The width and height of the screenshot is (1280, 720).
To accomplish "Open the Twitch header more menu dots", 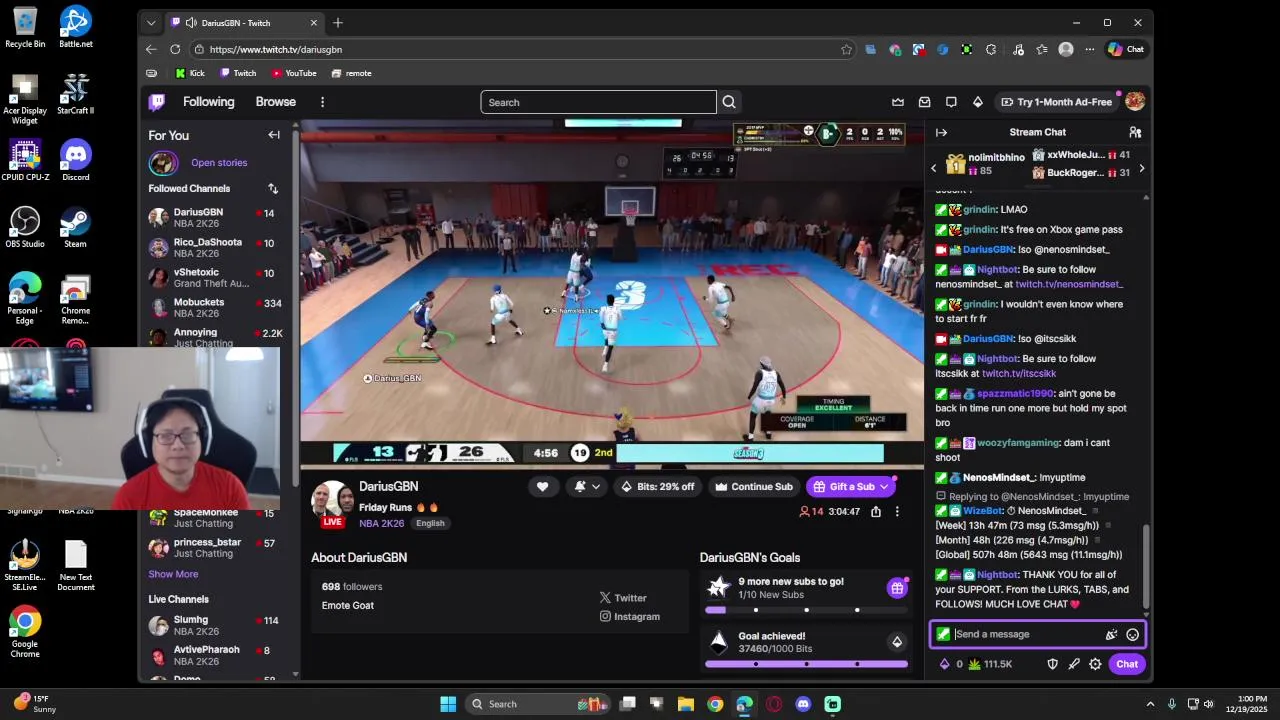I will coord(322,102).
